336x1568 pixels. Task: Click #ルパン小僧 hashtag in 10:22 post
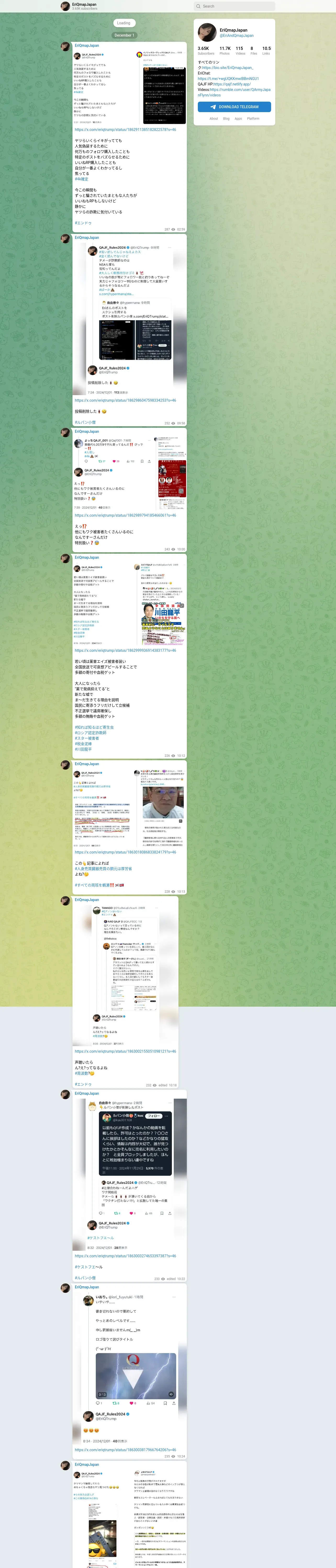(85, 1278)
